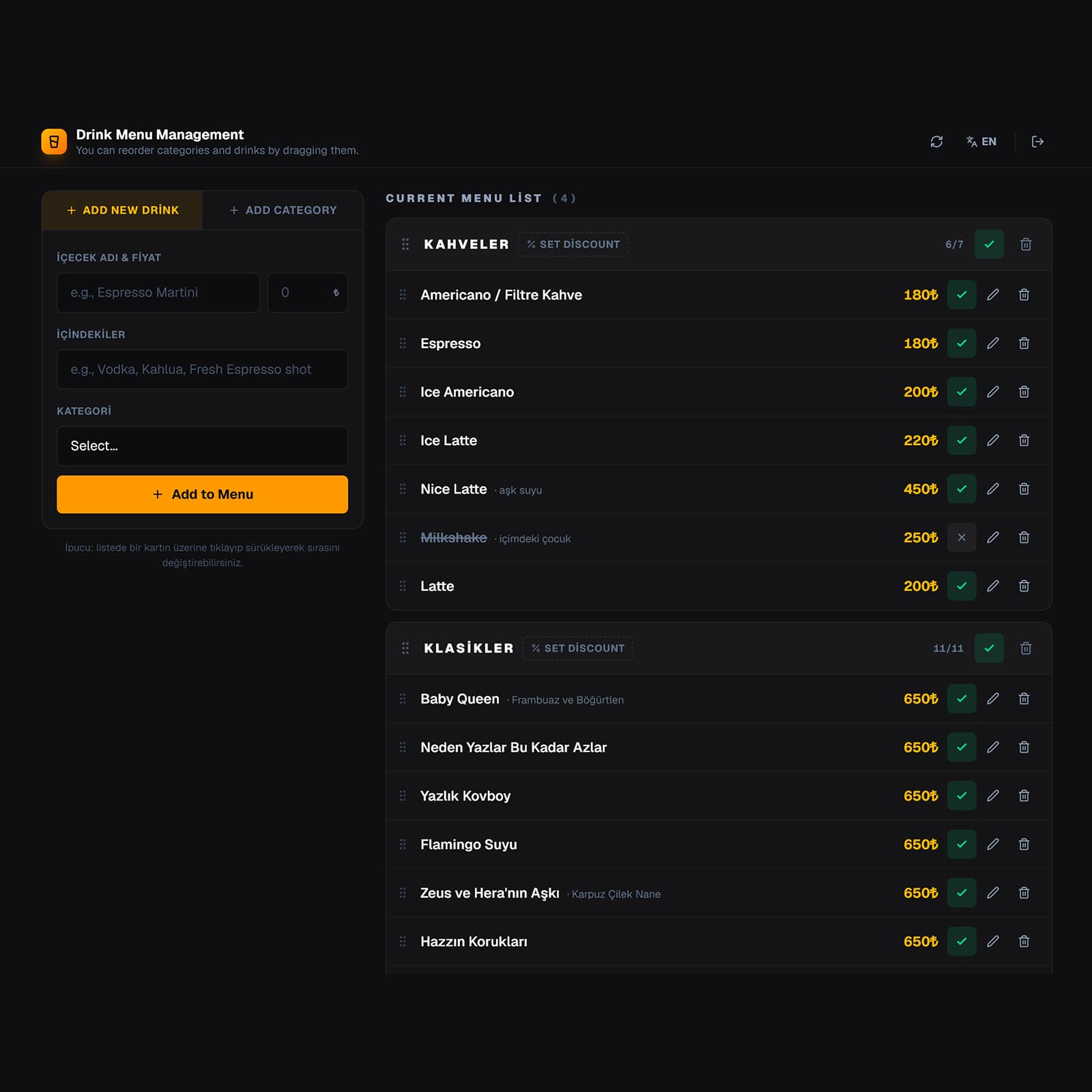Screen dimensions: 1092x1092
Task: Click the refresh icon in the header
Action: coord(936,141)
